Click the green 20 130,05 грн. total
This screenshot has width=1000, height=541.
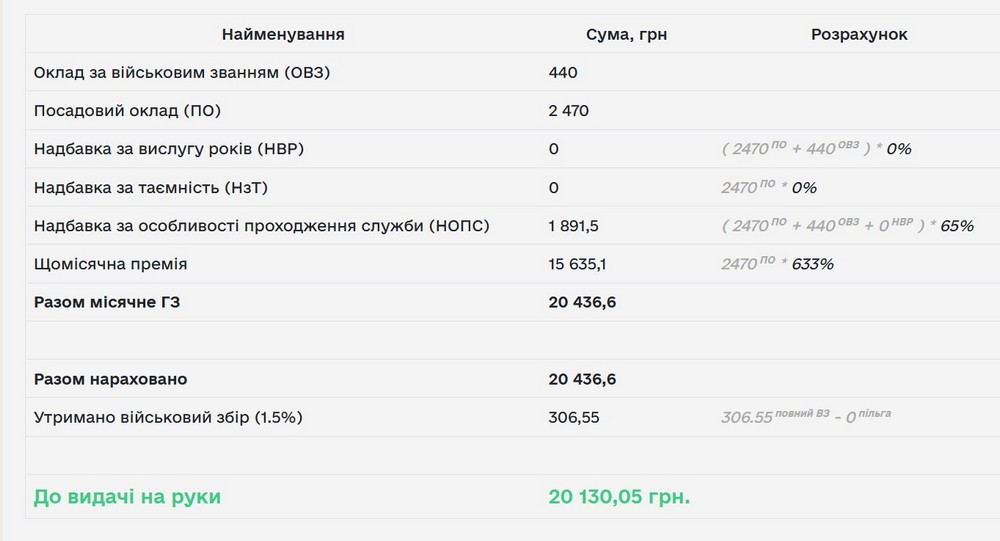pos(619,496)
